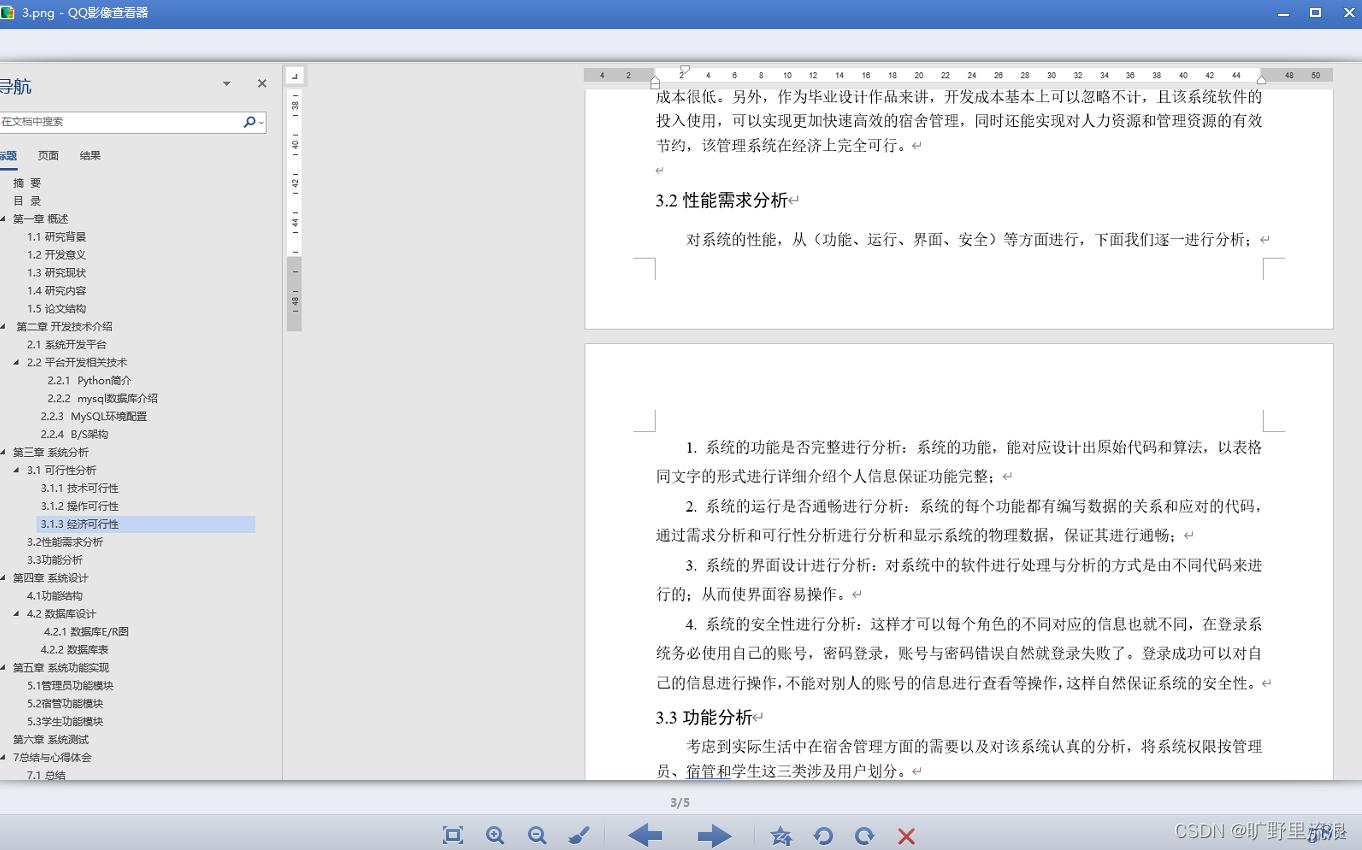Screen dimensions: 1362x850
Task: Rotate the image counterclockwise
Action: (823, 835)
